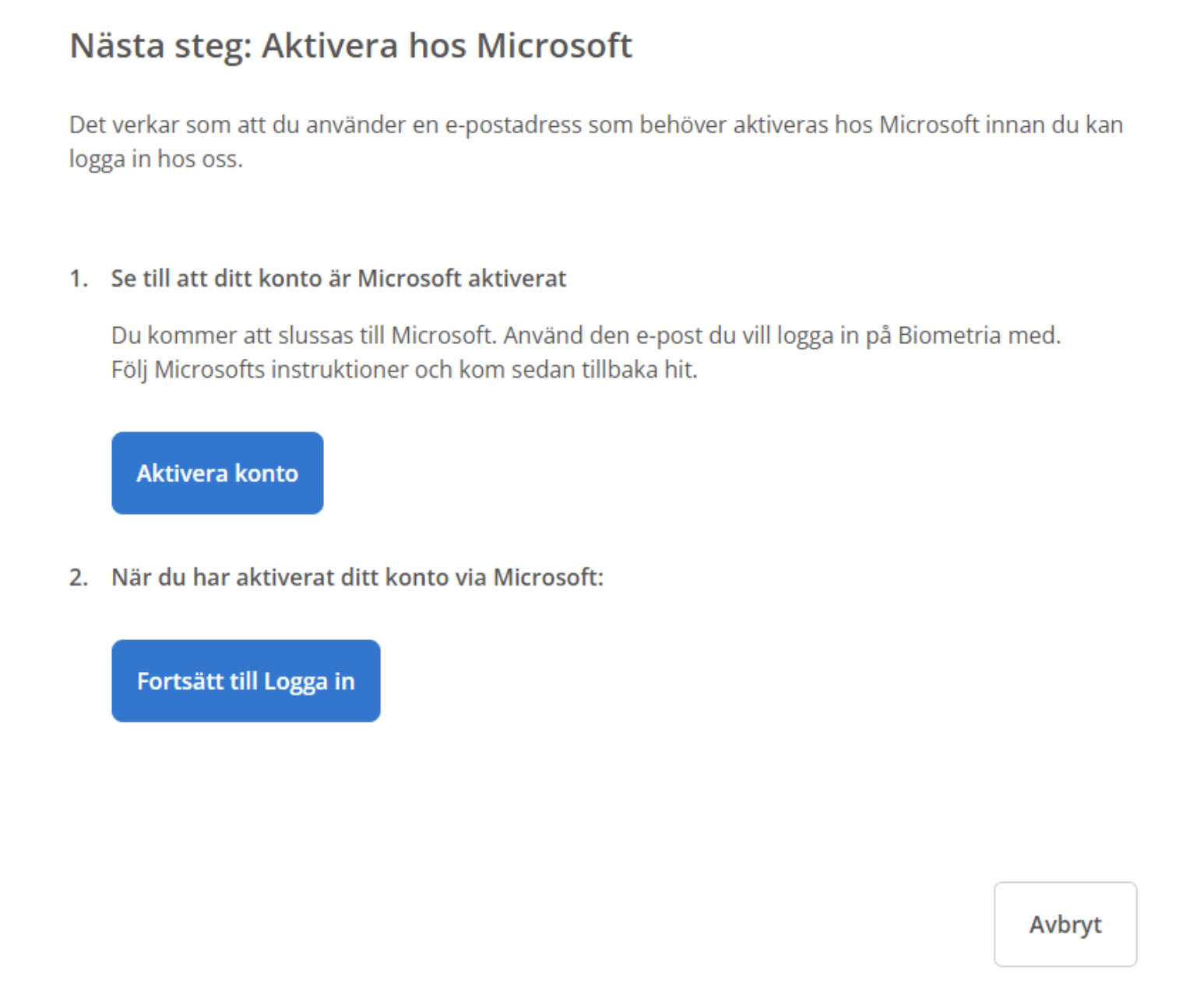Cancel using the Avbryt button

coord(1065,924)
